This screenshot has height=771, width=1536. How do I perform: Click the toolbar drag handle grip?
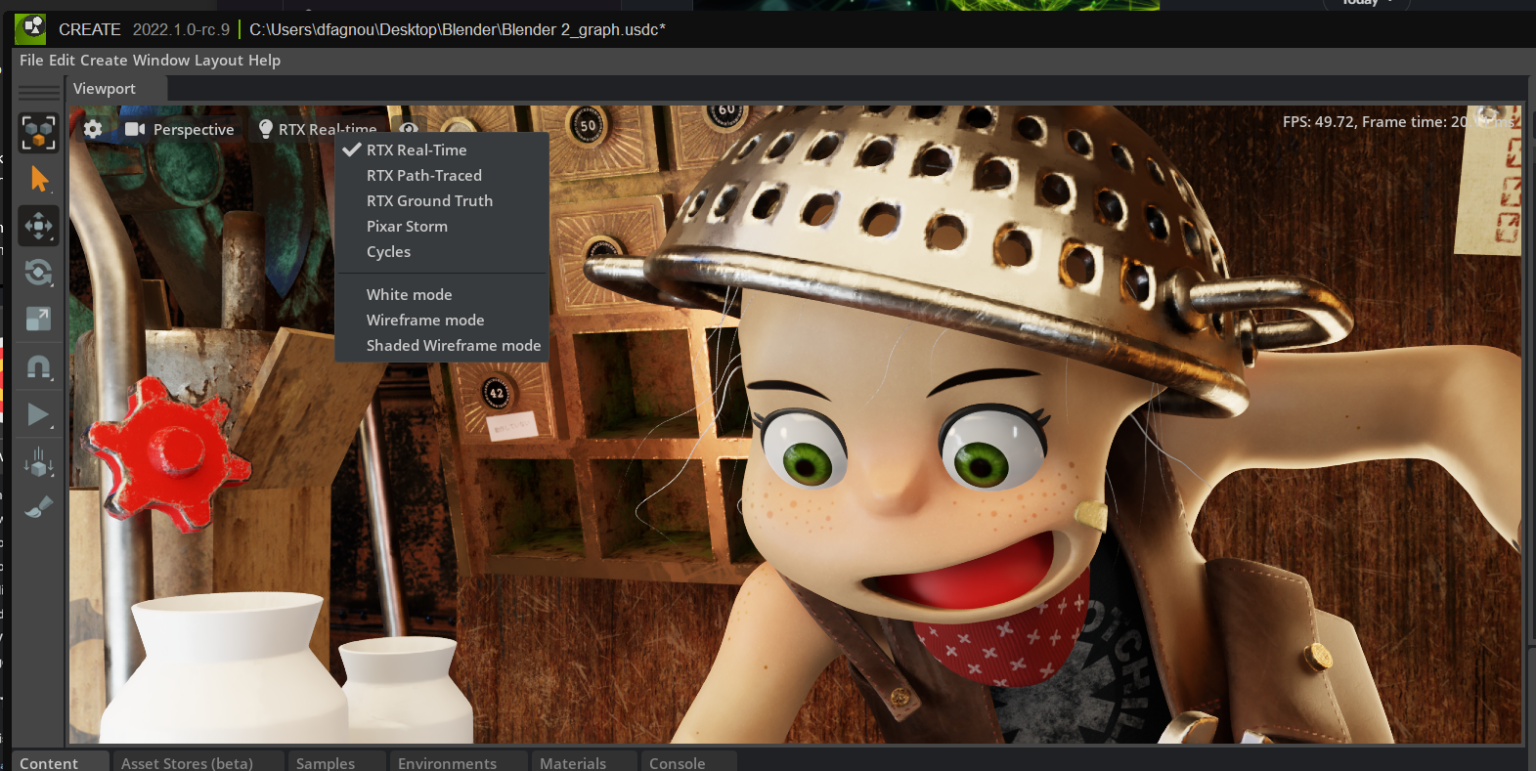39,92
